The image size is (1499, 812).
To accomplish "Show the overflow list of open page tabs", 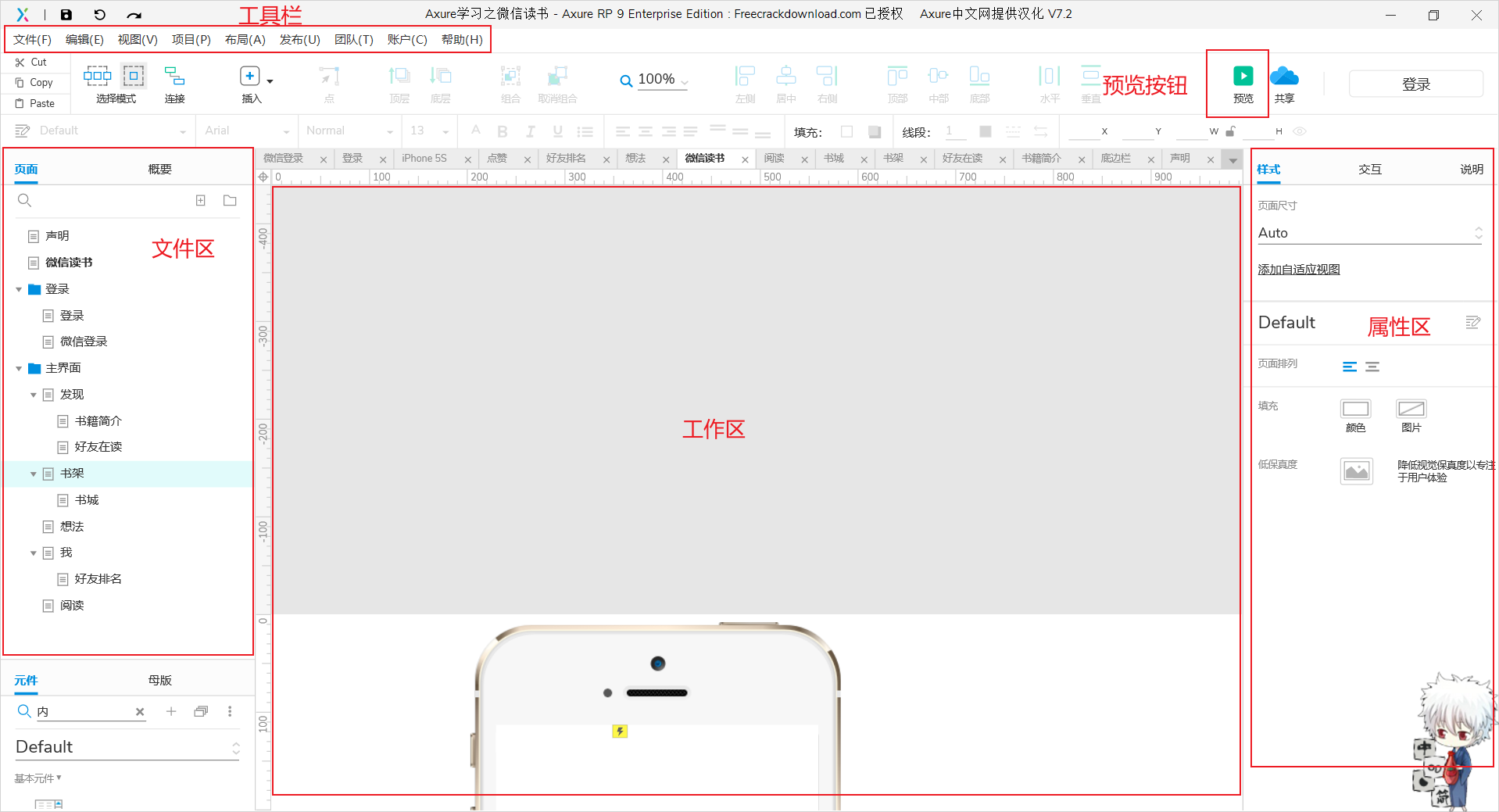I will [1232, 159].
